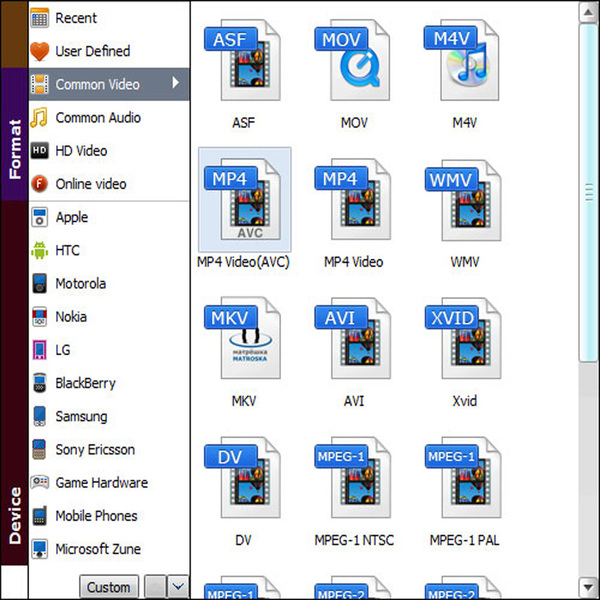Select the DV format icon
The image size is (600, 600).
243,478
